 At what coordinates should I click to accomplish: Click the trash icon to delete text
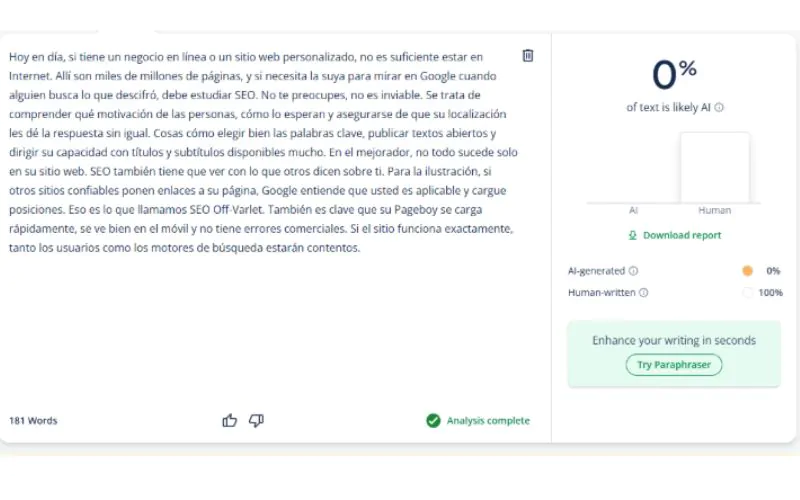click(x=528, y=56)
